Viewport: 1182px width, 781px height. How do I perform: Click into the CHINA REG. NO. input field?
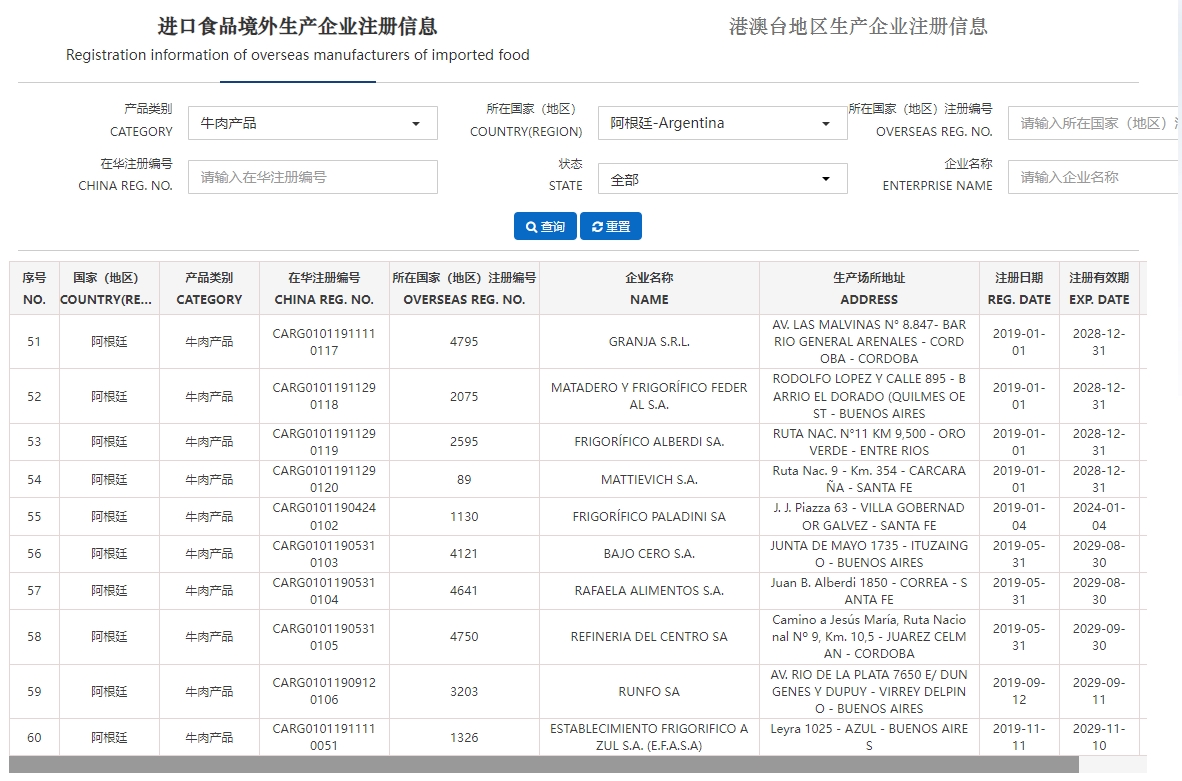coord(313,177)
